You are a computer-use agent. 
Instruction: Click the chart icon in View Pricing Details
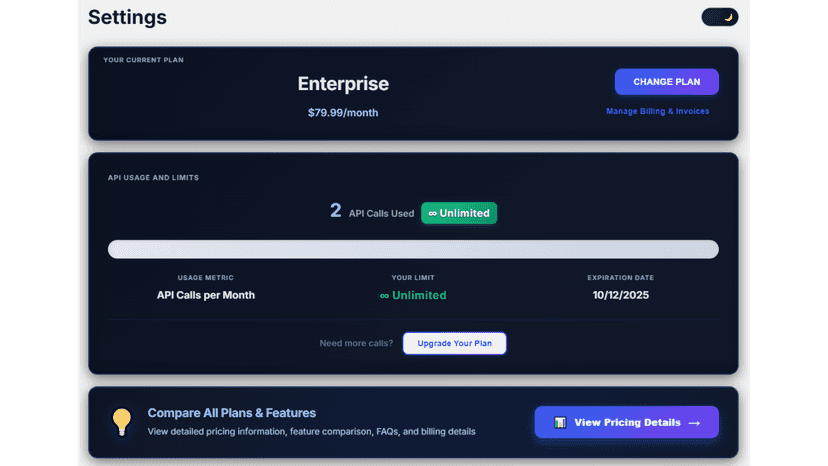pos(560,422)
